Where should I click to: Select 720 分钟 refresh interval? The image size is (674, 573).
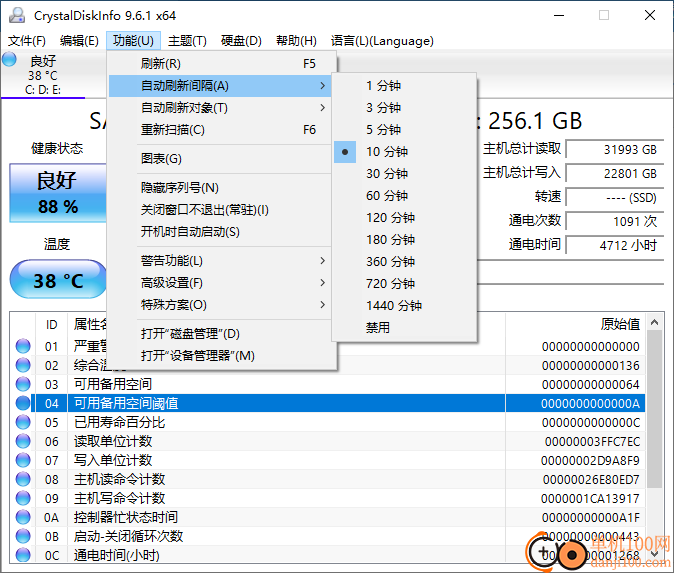click(x=404, y=284)
